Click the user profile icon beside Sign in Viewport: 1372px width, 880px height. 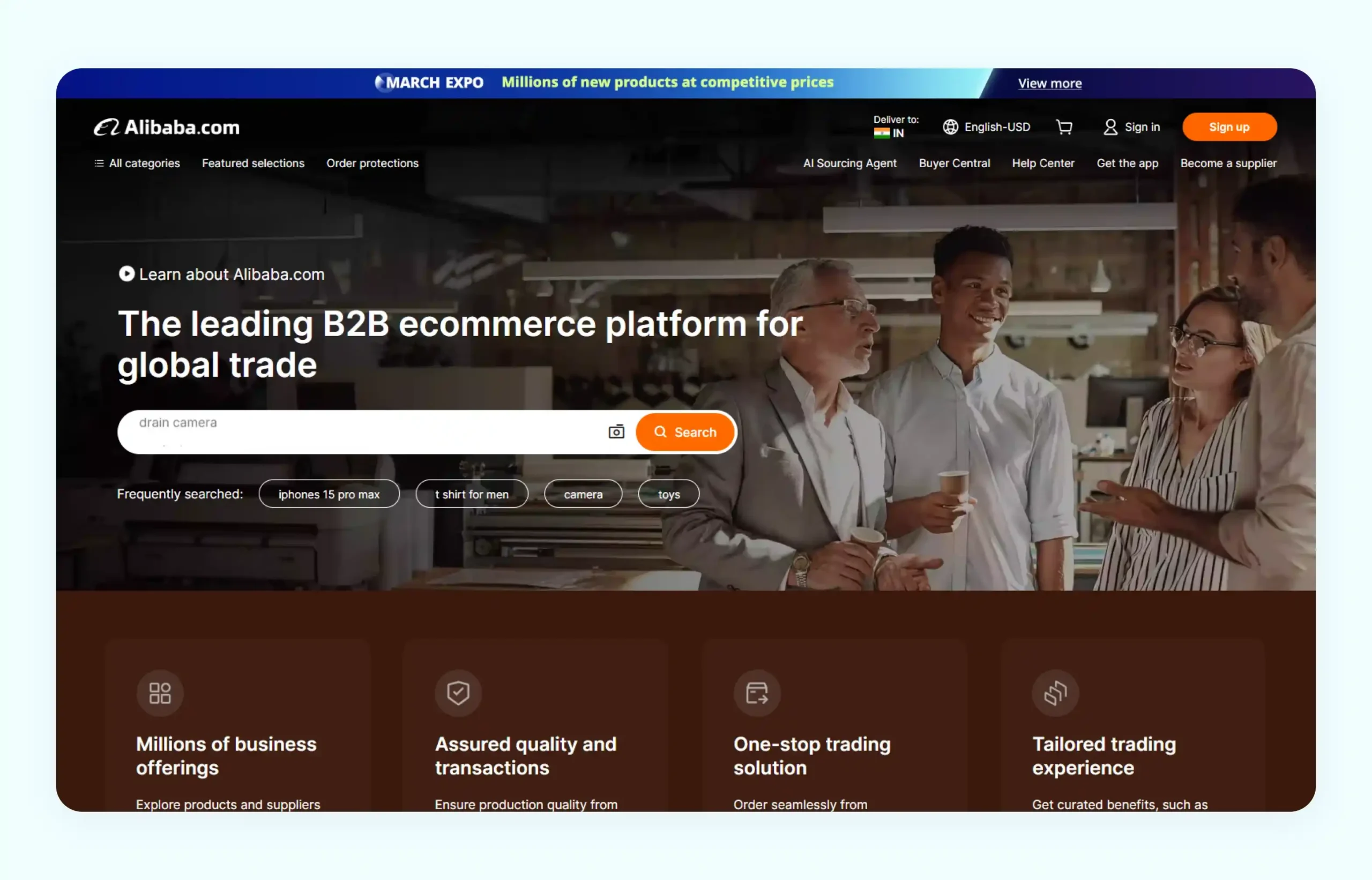click(x=1110, y=127)
